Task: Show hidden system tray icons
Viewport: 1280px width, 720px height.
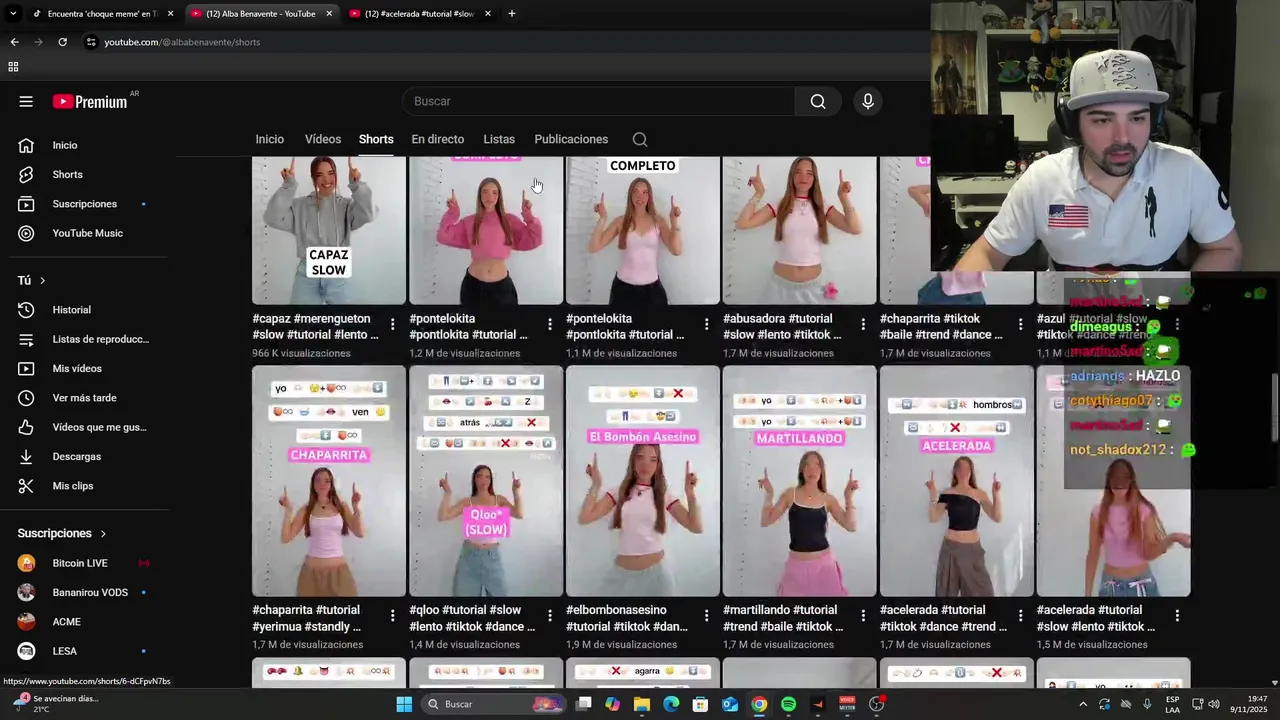Action: click(x=1082, y=704)
